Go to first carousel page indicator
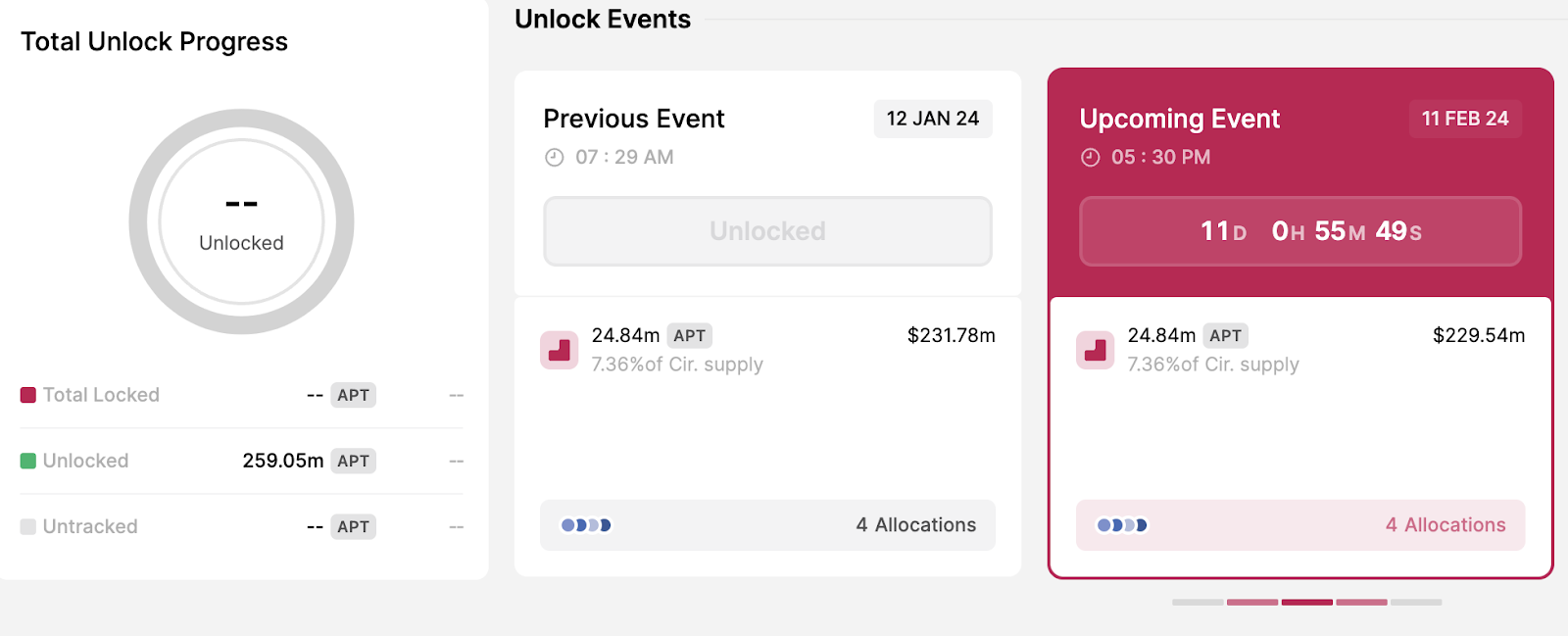Screen dimensions: 1568x636 coord(1198,602)
